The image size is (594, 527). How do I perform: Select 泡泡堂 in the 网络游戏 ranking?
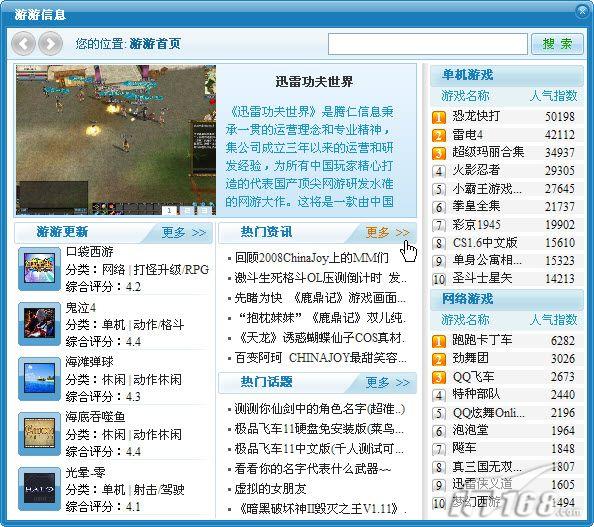(x=471, y=430)
